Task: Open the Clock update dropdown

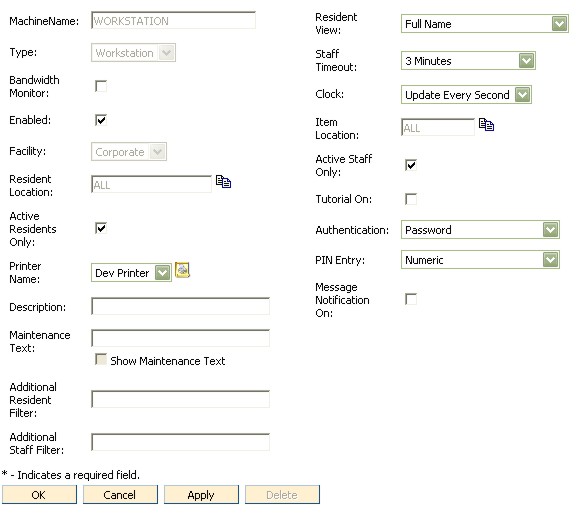Action: click(466, 95)
